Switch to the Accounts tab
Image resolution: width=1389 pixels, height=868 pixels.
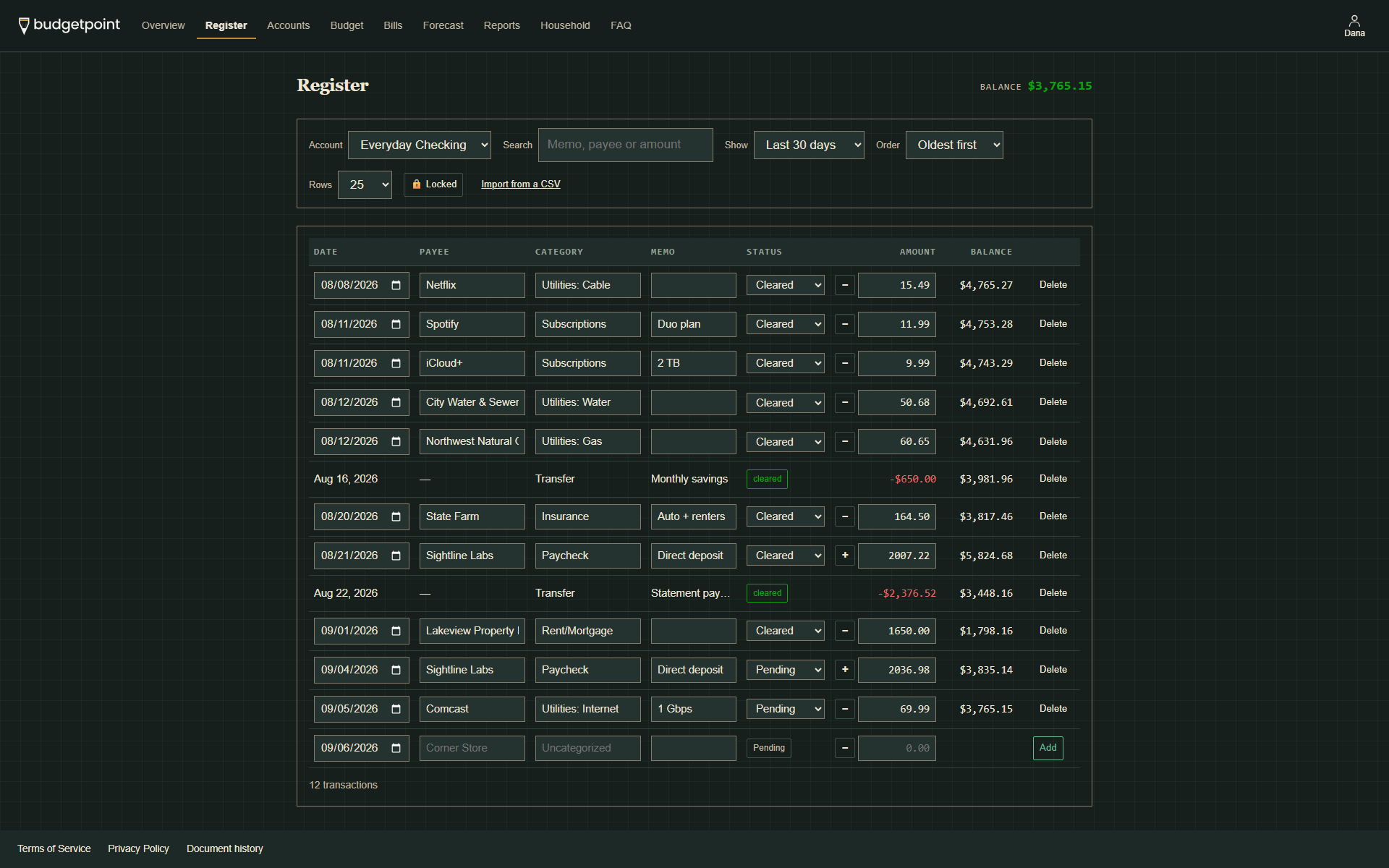288,25
